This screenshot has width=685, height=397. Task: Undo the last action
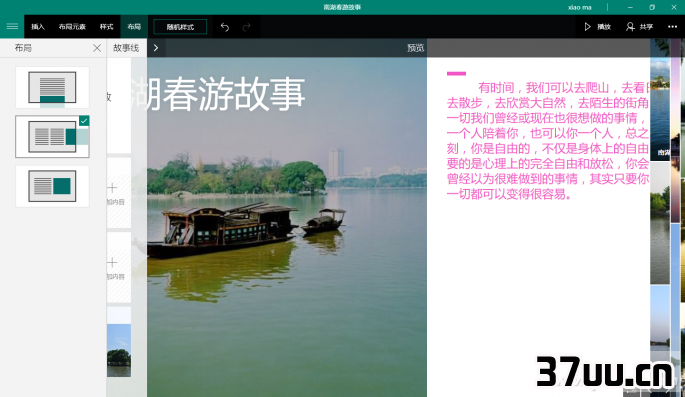pos(225,27)
